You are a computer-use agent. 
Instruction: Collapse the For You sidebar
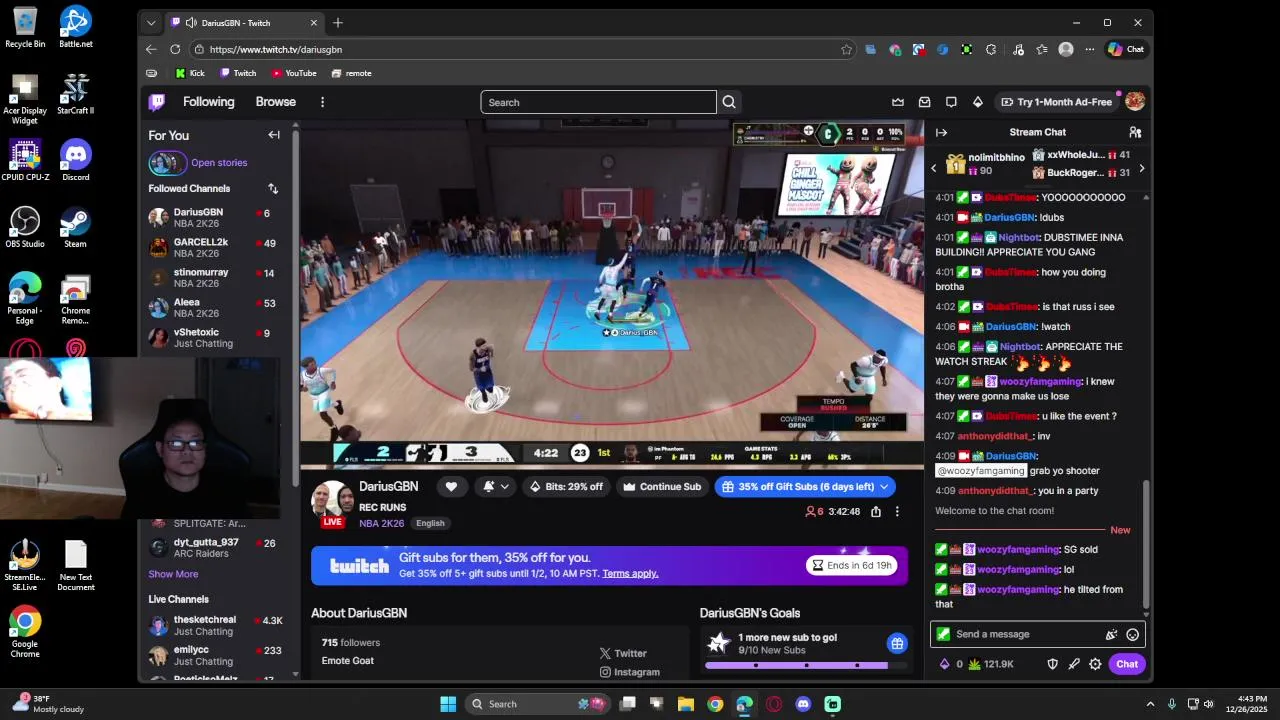pyautogui.click(x=274, y=135)
